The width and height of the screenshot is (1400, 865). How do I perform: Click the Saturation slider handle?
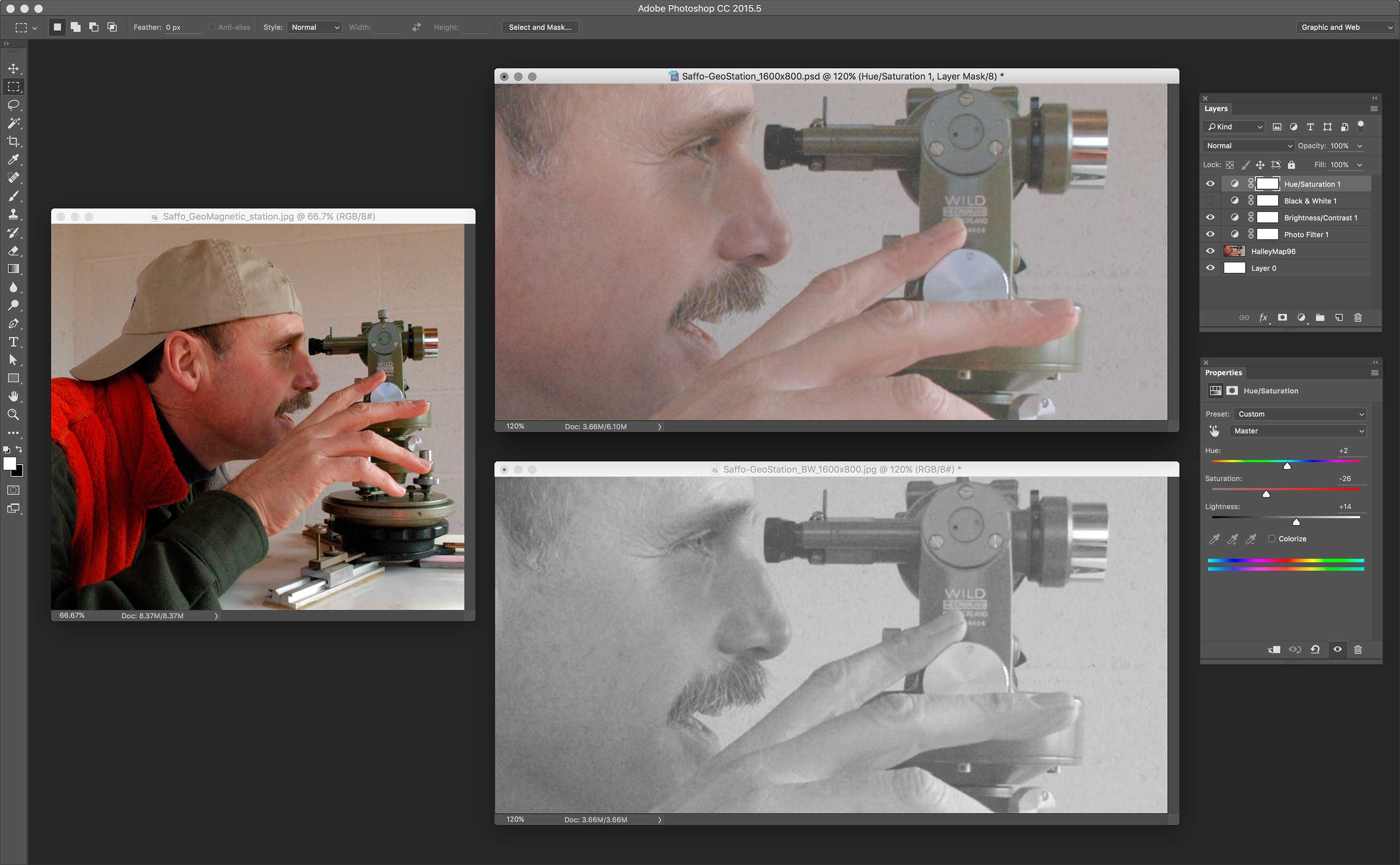point(1266,494)
